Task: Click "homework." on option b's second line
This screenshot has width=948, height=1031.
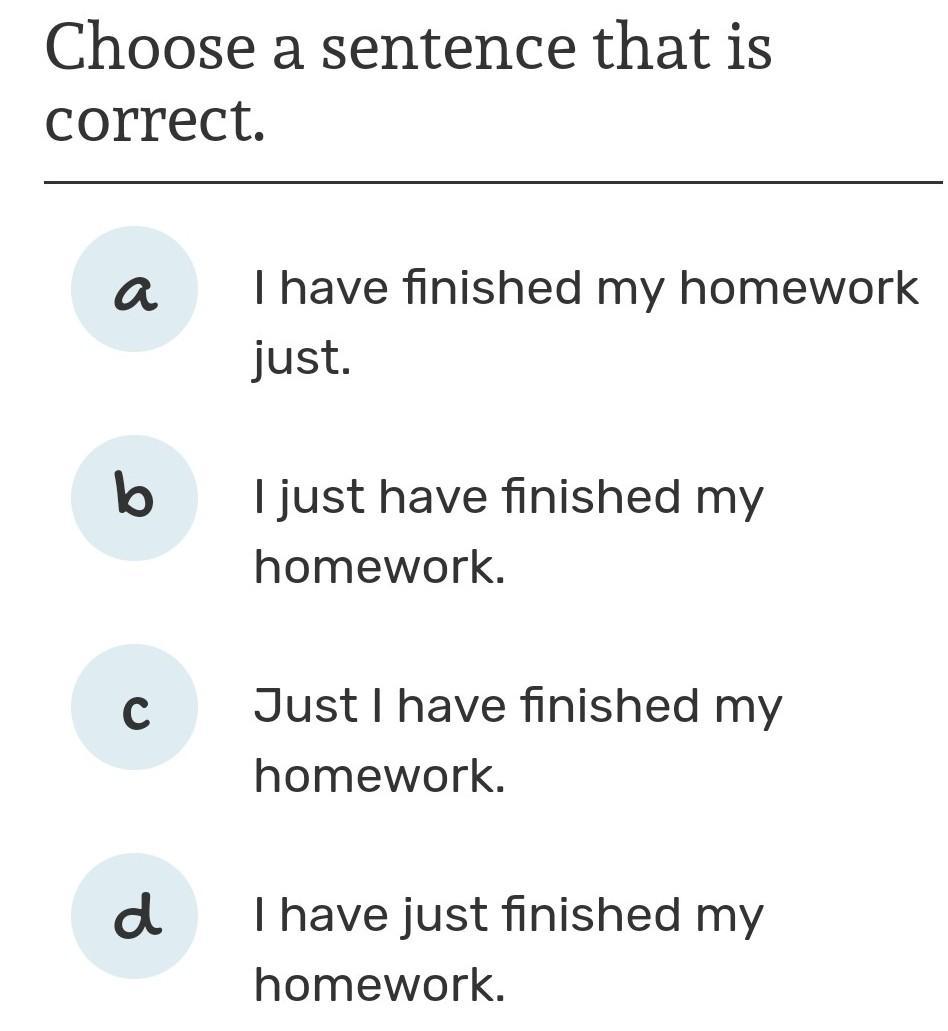Action: 379,567
